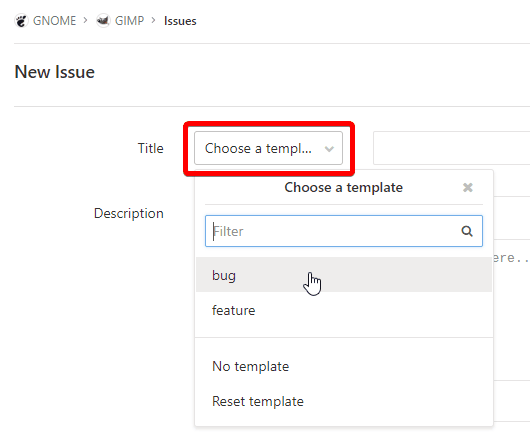This screenshot has height=446, width=530.
Task: Select the feature template
Action: pyautogui.click(x=344, y=310)
